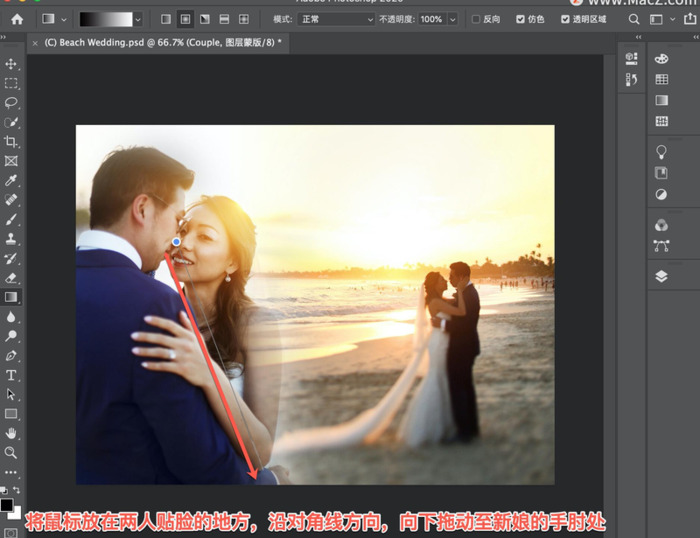Open the Color panel icon
This screenshot has height=538, width=700.
pyautogui.click(x=661, y=58)
